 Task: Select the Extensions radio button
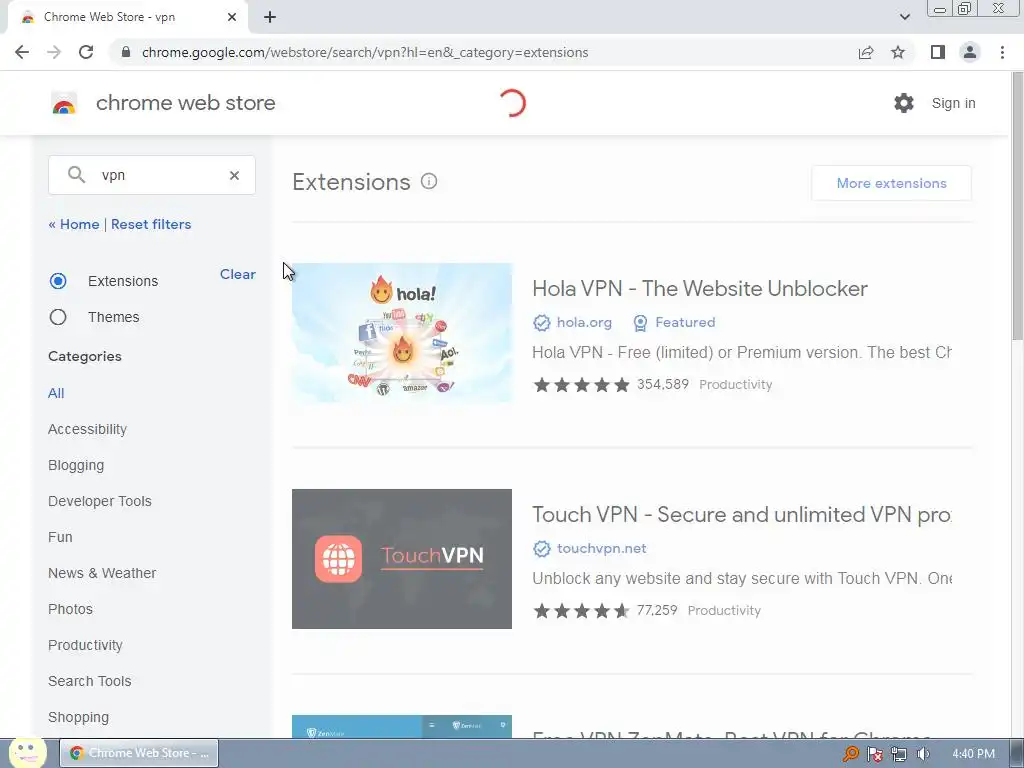click(x=58, y=281)
